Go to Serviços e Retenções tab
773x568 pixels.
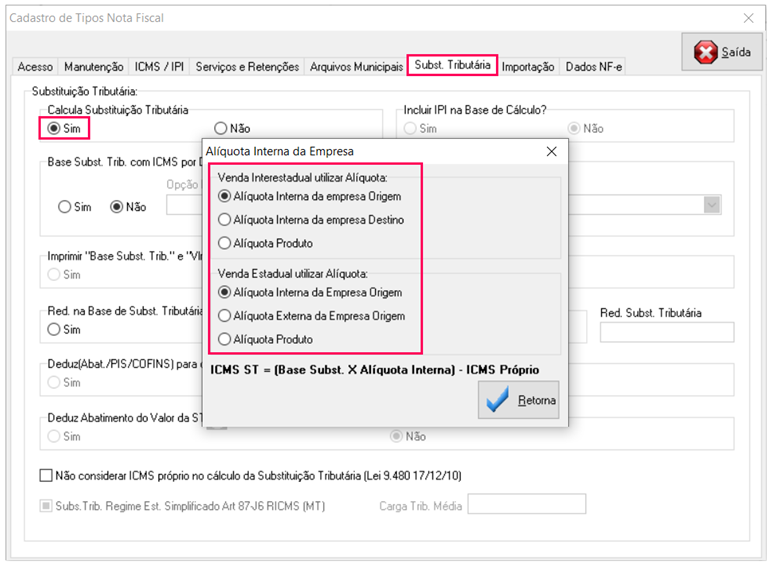[x=247, y=67]
